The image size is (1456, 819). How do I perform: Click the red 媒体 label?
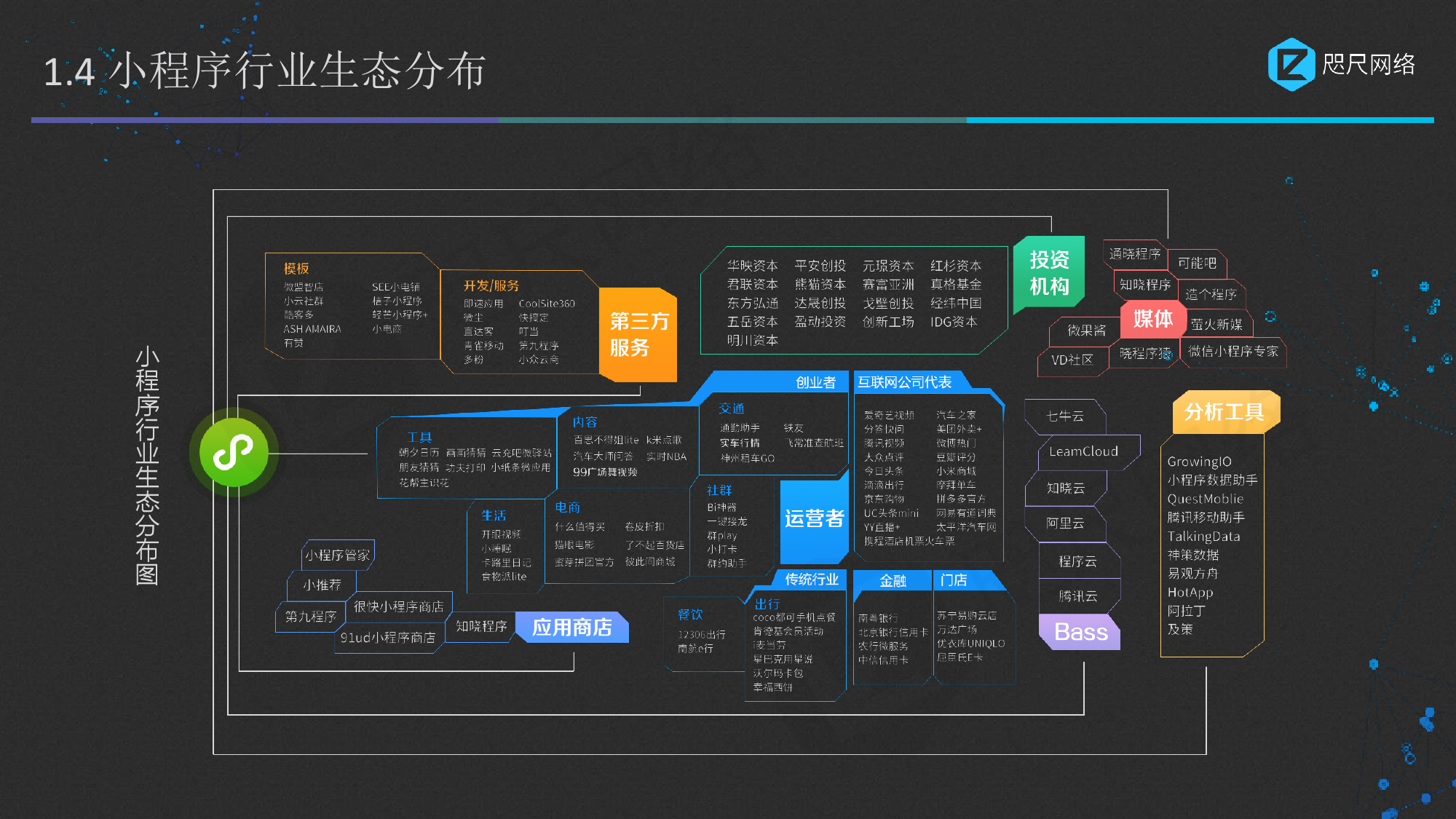coord(1152,319)
